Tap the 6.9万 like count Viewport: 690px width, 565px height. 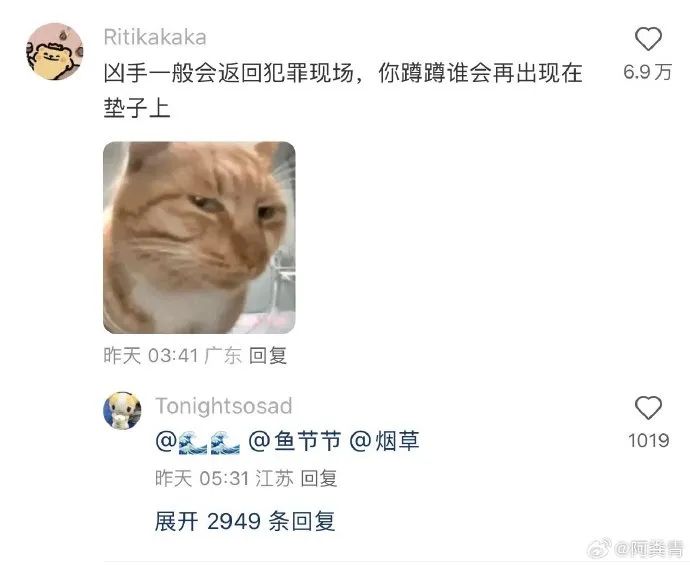tap(648, 72)
